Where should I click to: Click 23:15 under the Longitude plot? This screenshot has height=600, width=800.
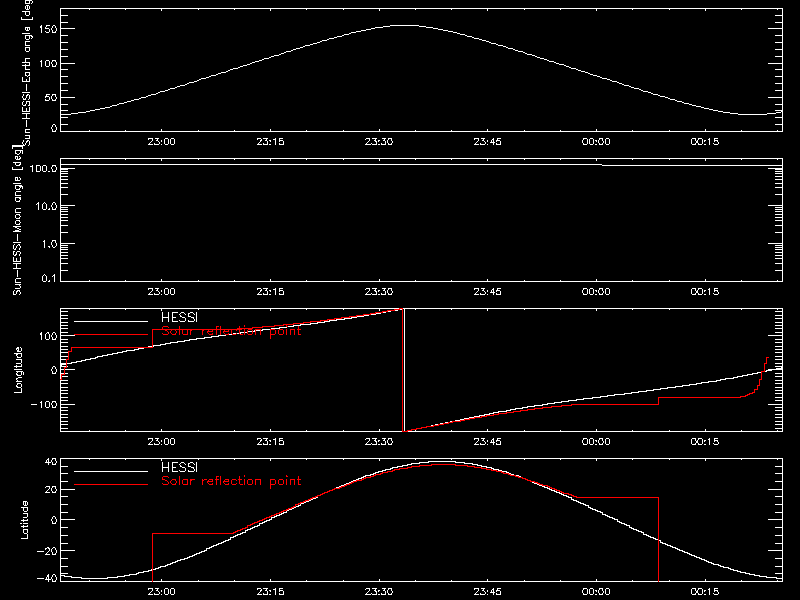(270, 441)
